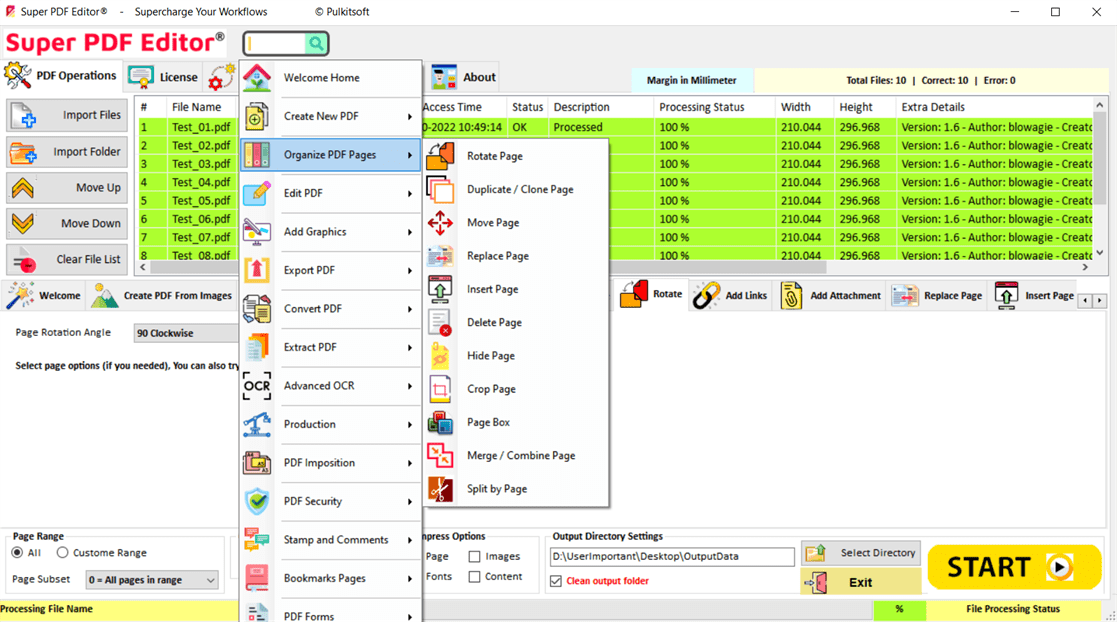
Task: Click the Import Files button
Action: [x=67, y=115]
